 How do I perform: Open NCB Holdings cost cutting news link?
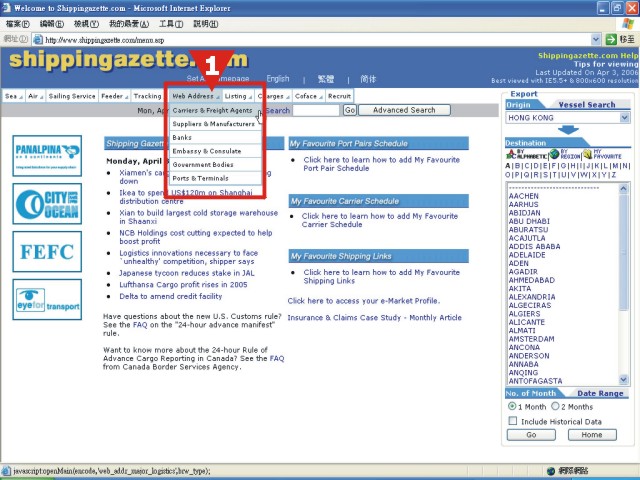coord(196,237)
